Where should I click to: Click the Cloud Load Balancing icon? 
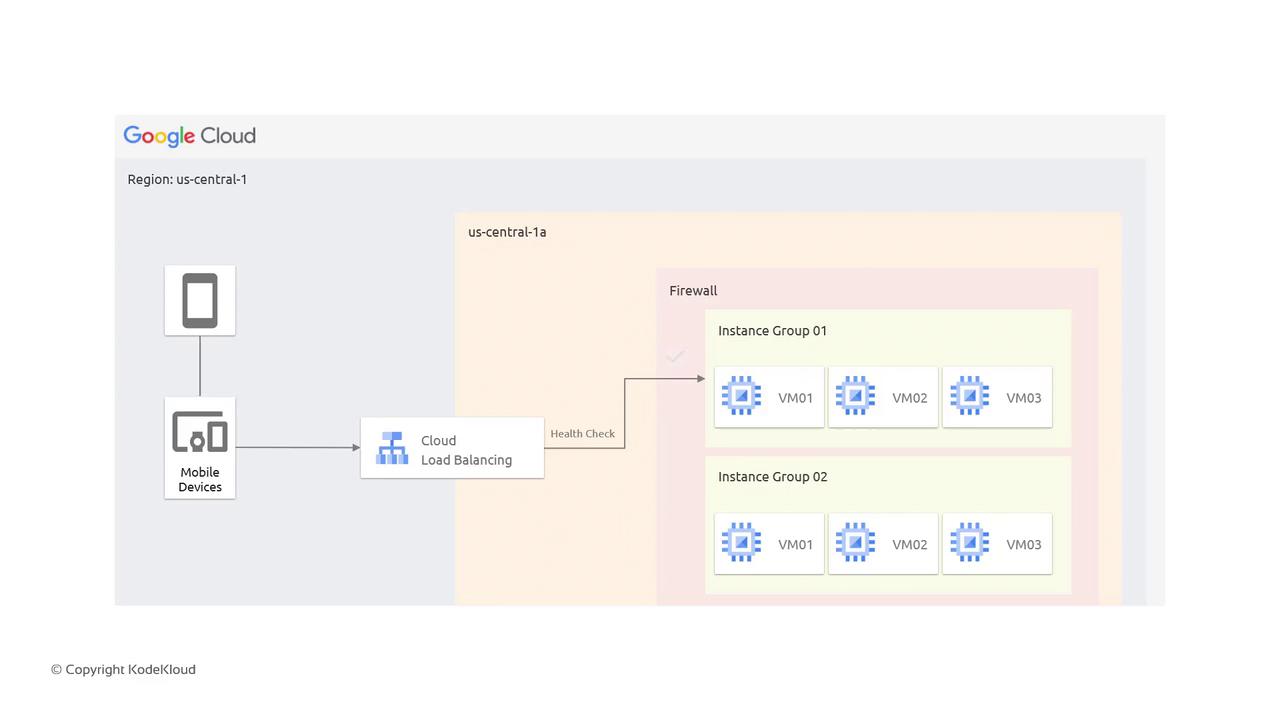(x=392, y=448)
